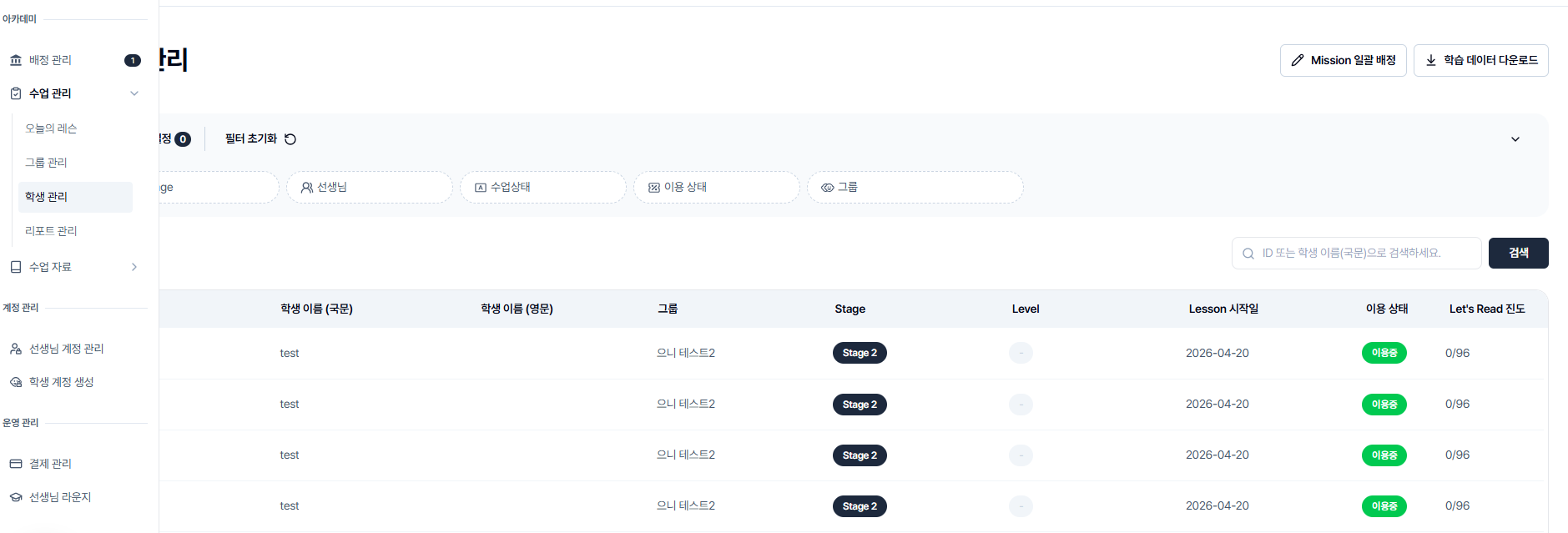Collapse the filter panel with the chevron
Image resolution: width=1568 pixels, height=533 pixels.
(1515, 139)
